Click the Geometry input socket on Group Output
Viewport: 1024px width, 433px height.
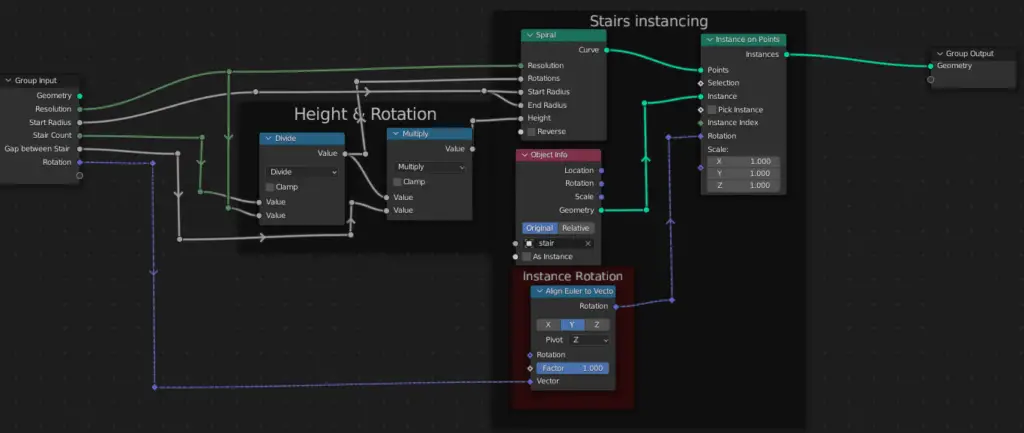click(x=931, y=66)
